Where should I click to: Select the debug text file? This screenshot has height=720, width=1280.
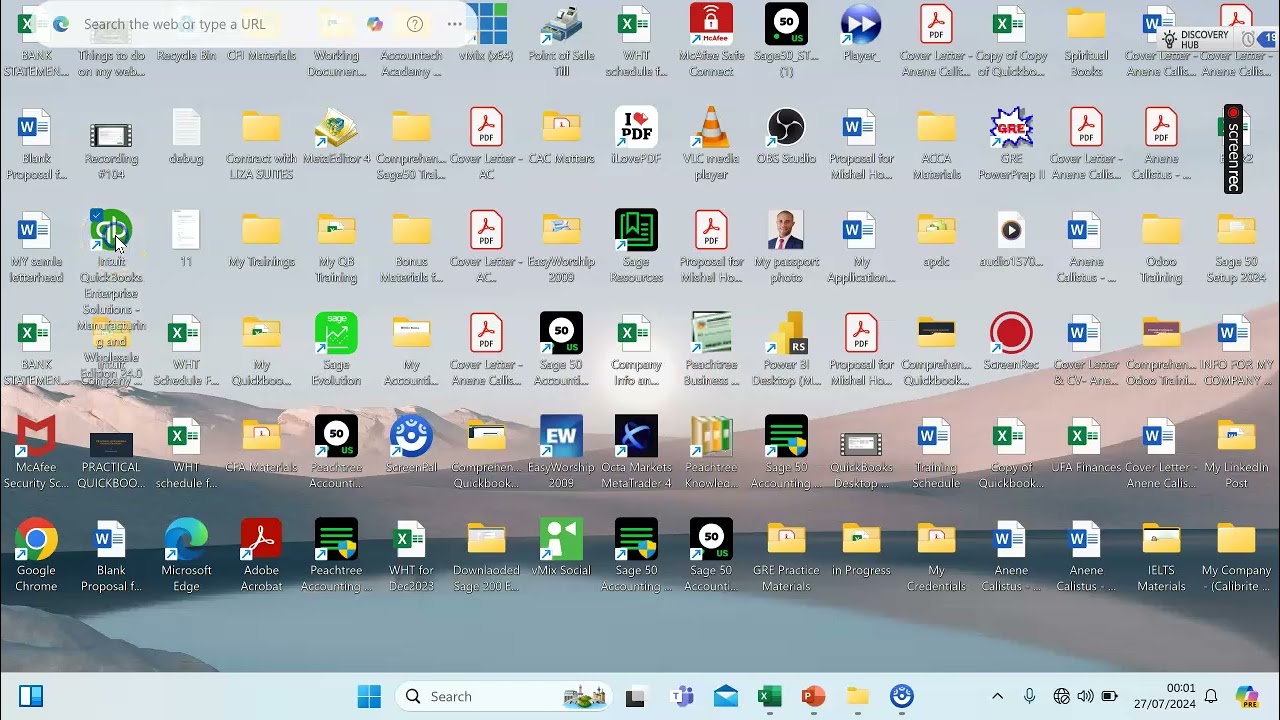pyautogui.click(x=186, y=137)
